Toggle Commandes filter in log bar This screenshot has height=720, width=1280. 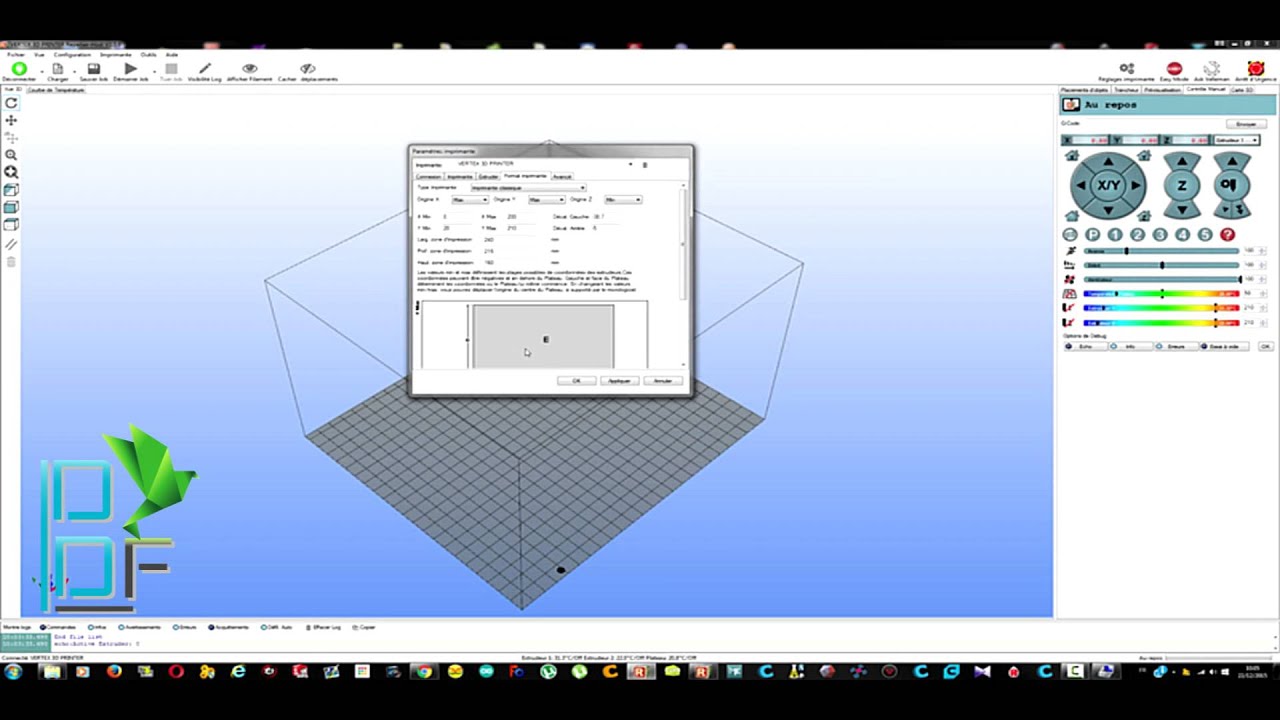pos(58,627)
